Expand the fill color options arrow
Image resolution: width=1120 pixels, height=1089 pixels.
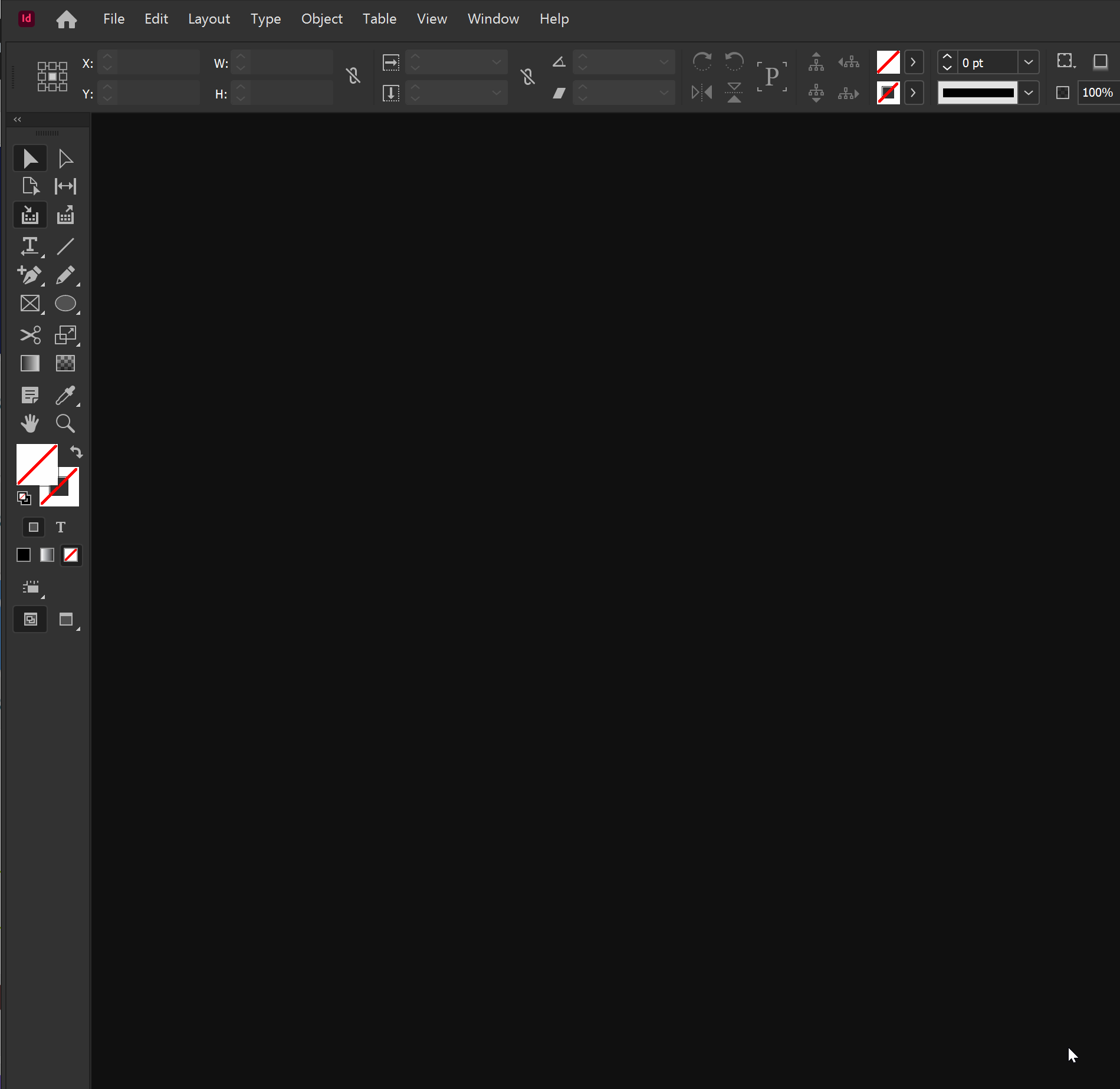pyautogui.click(x=914, y=62)
